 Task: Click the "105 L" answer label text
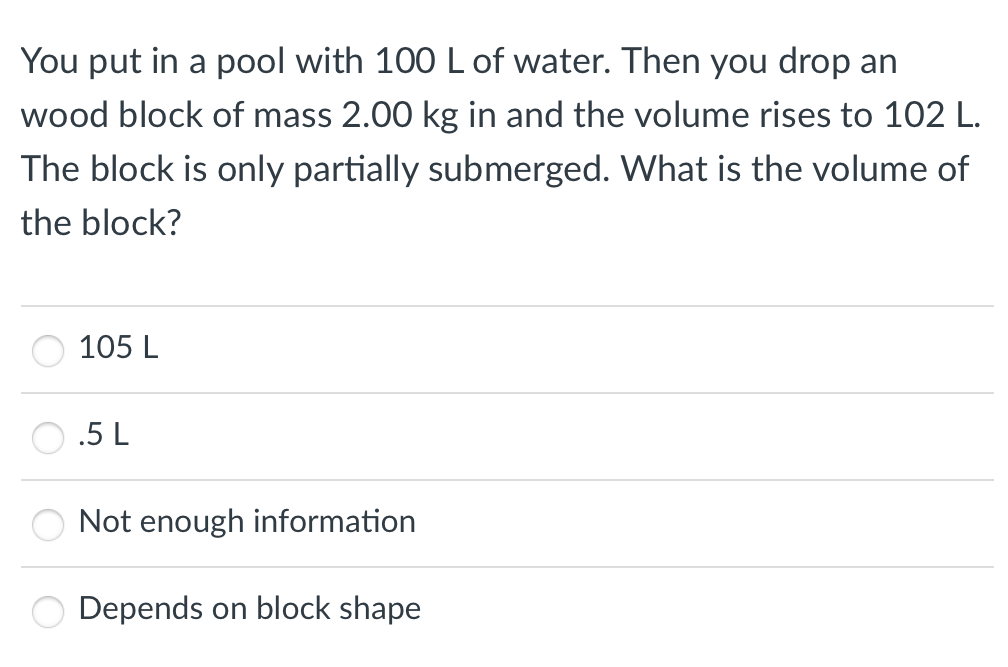118,348
